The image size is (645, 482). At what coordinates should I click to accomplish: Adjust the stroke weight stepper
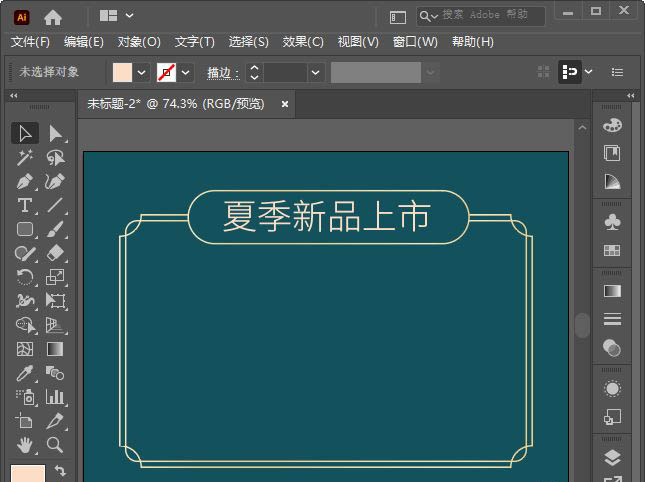(x=255, y=73)
